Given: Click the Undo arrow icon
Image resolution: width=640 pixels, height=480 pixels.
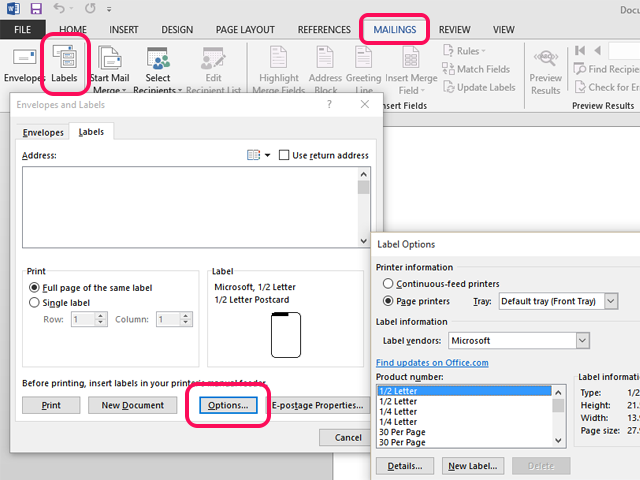Looking at the screenshot, I should [59, 8].
